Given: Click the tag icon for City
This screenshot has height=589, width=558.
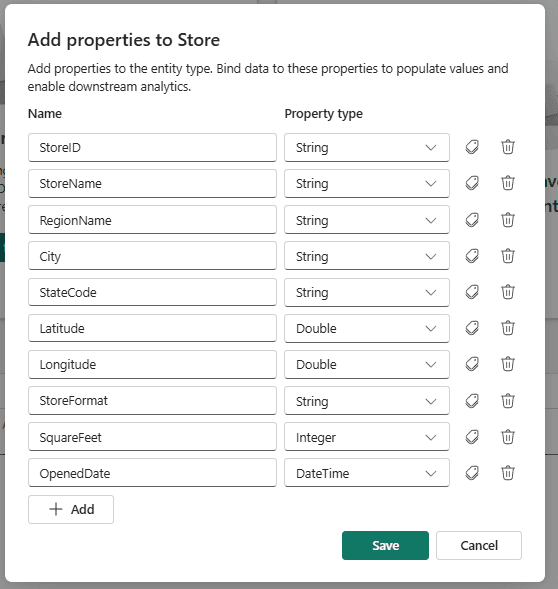Looking at the screenshot, I should (x=472, y=256).
